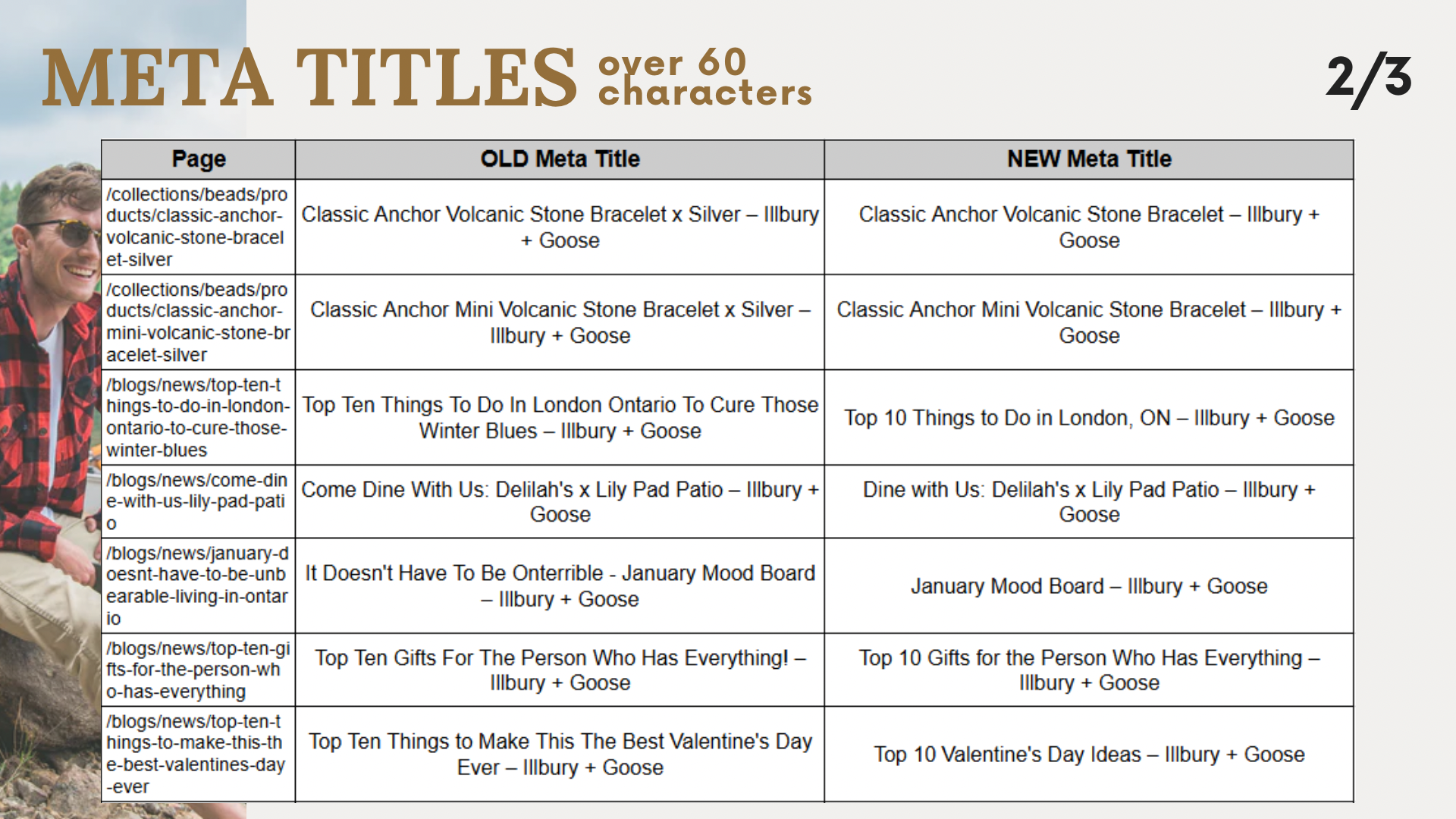
Task: Open the top-ten-gifts-for-the-person page path
Action: 197,670
